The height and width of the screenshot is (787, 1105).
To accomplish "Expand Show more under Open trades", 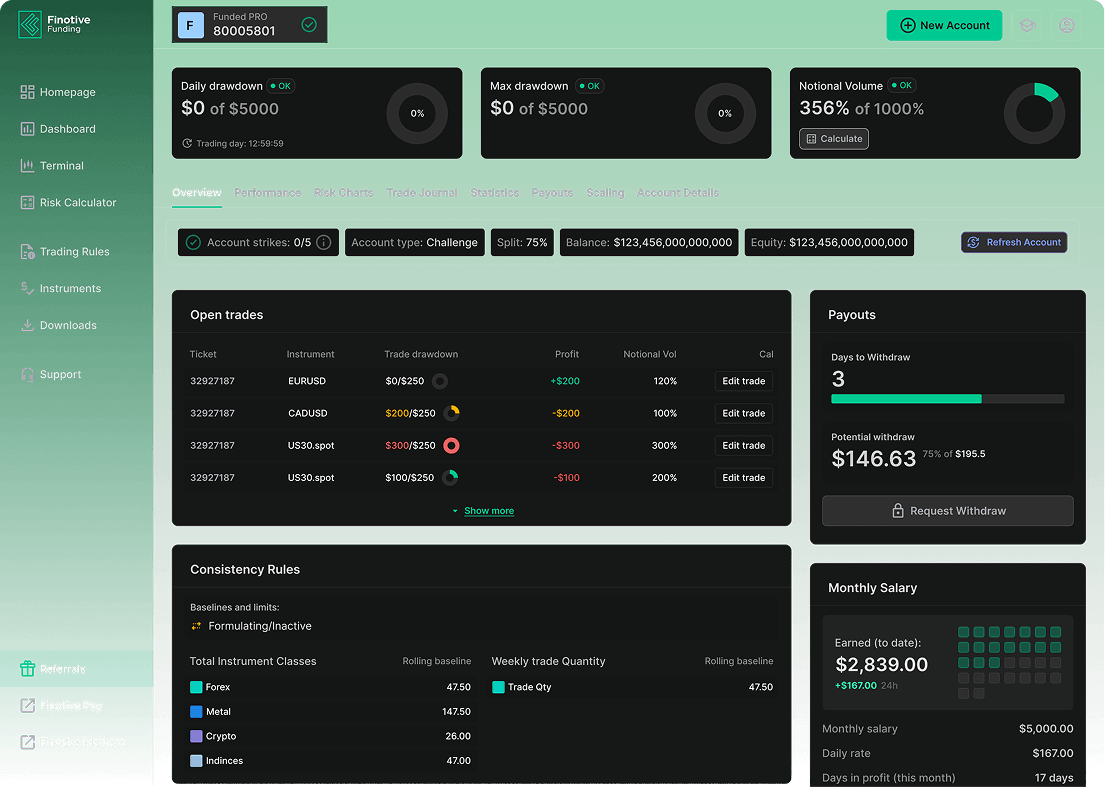I will click(488, 510).
